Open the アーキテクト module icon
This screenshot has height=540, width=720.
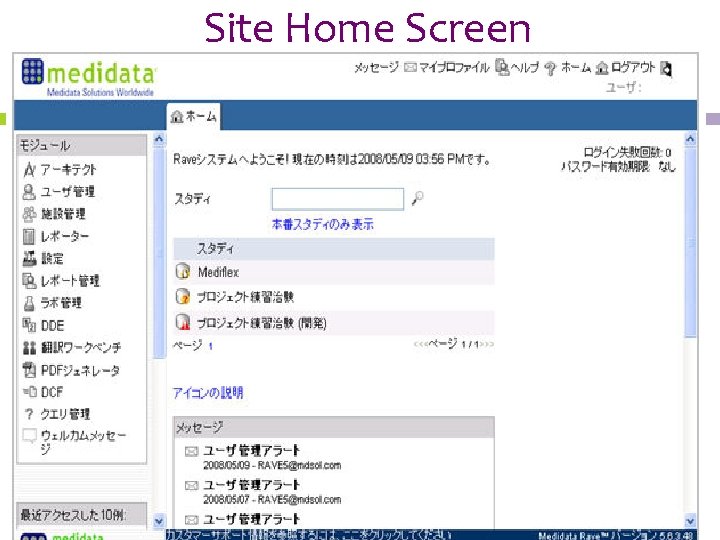point(29,169)
